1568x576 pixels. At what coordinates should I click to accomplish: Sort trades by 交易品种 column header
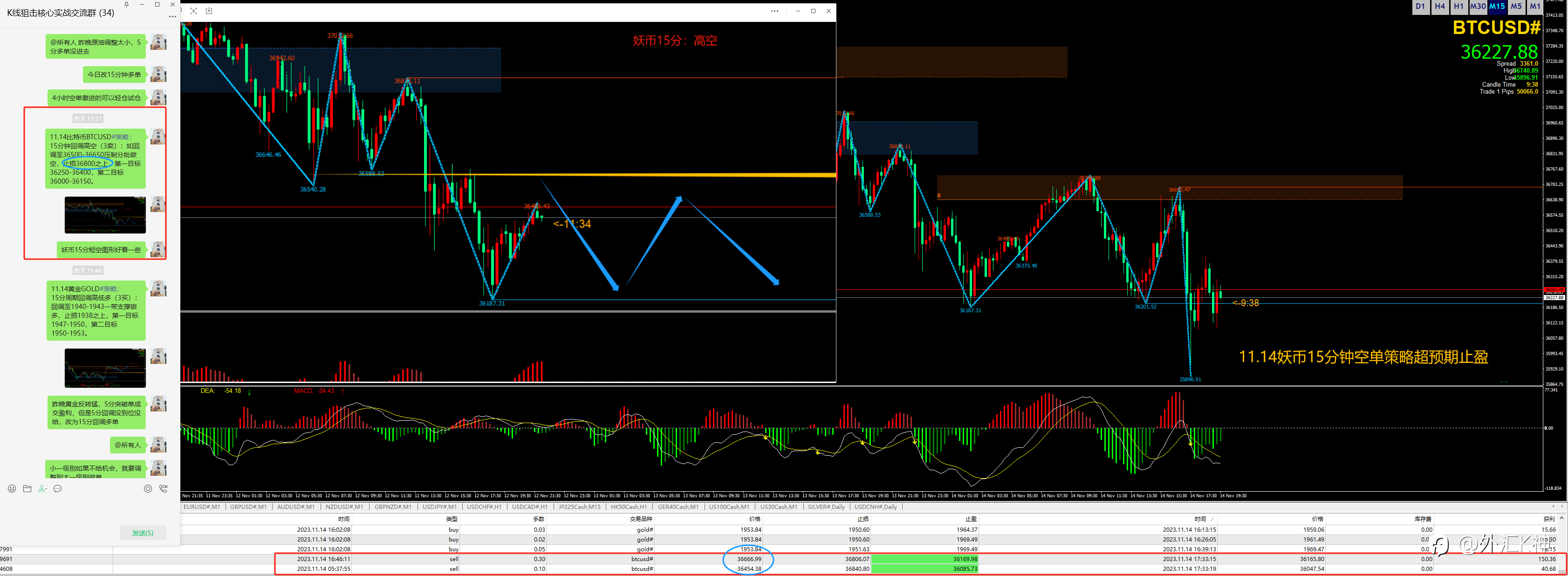coord(641,519)
